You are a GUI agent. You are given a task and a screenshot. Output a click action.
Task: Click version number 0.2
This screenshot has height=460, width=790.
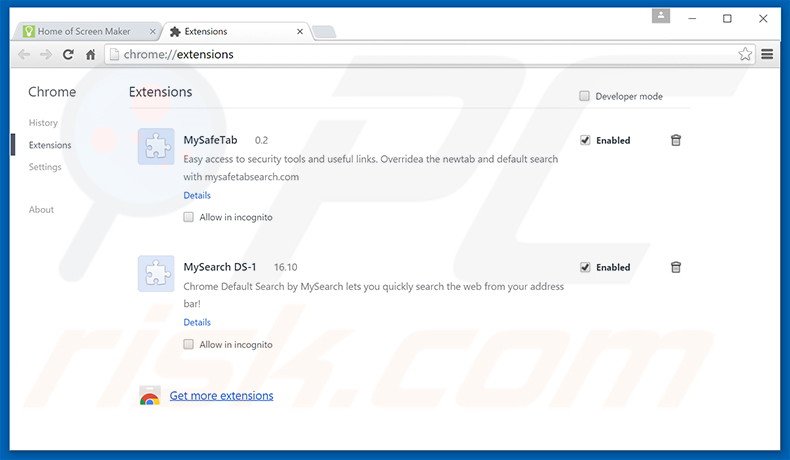[x=261, y=141]
